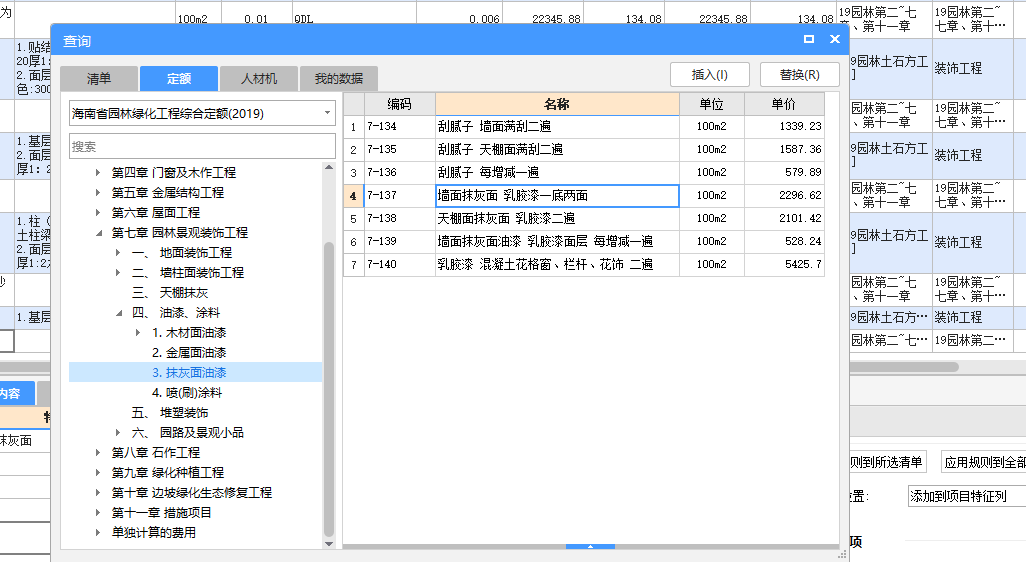Viewport: 1026px width, 562px height.
Task: Select row 墙面抹灰面油漆 乳胶漆面层 每增减一遍
Action: (584, 241)
